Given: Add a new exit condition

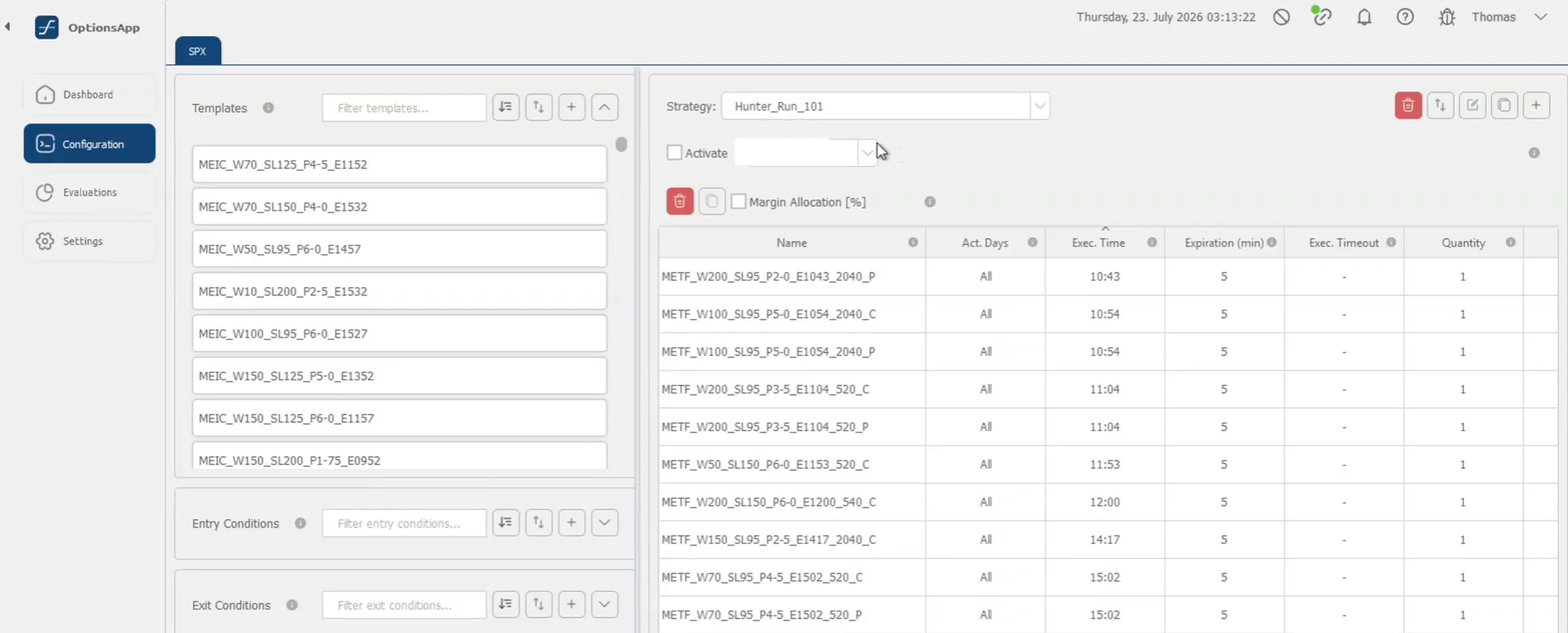Looking at the screenshot, I should coord(572,604).
